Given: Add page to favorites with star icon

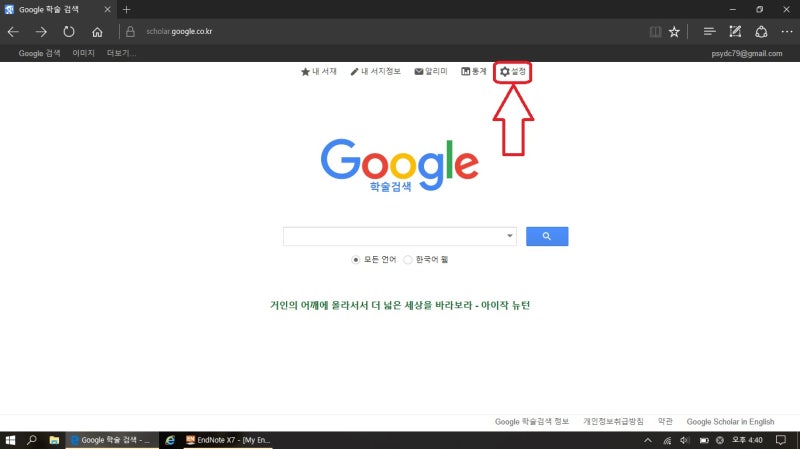Looking at the screenshot, I should click(x=674, y=32).
